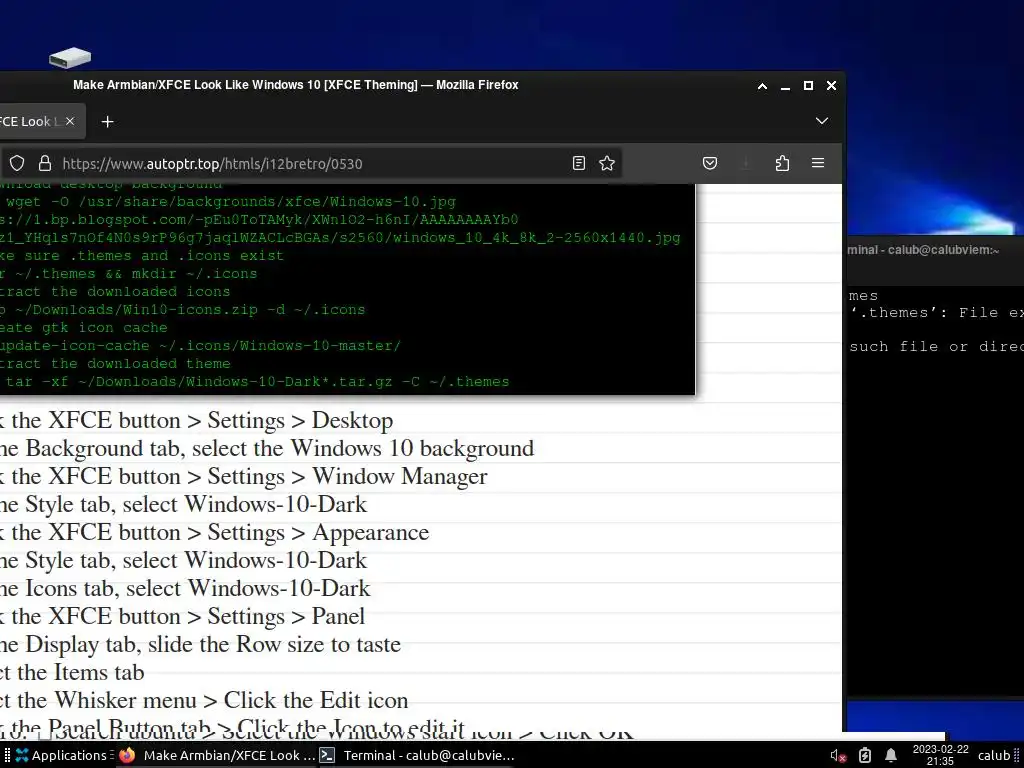1024x768 pixels.
Task: Open the 2023-02-22 panel clock
Action: click(940, 755)
